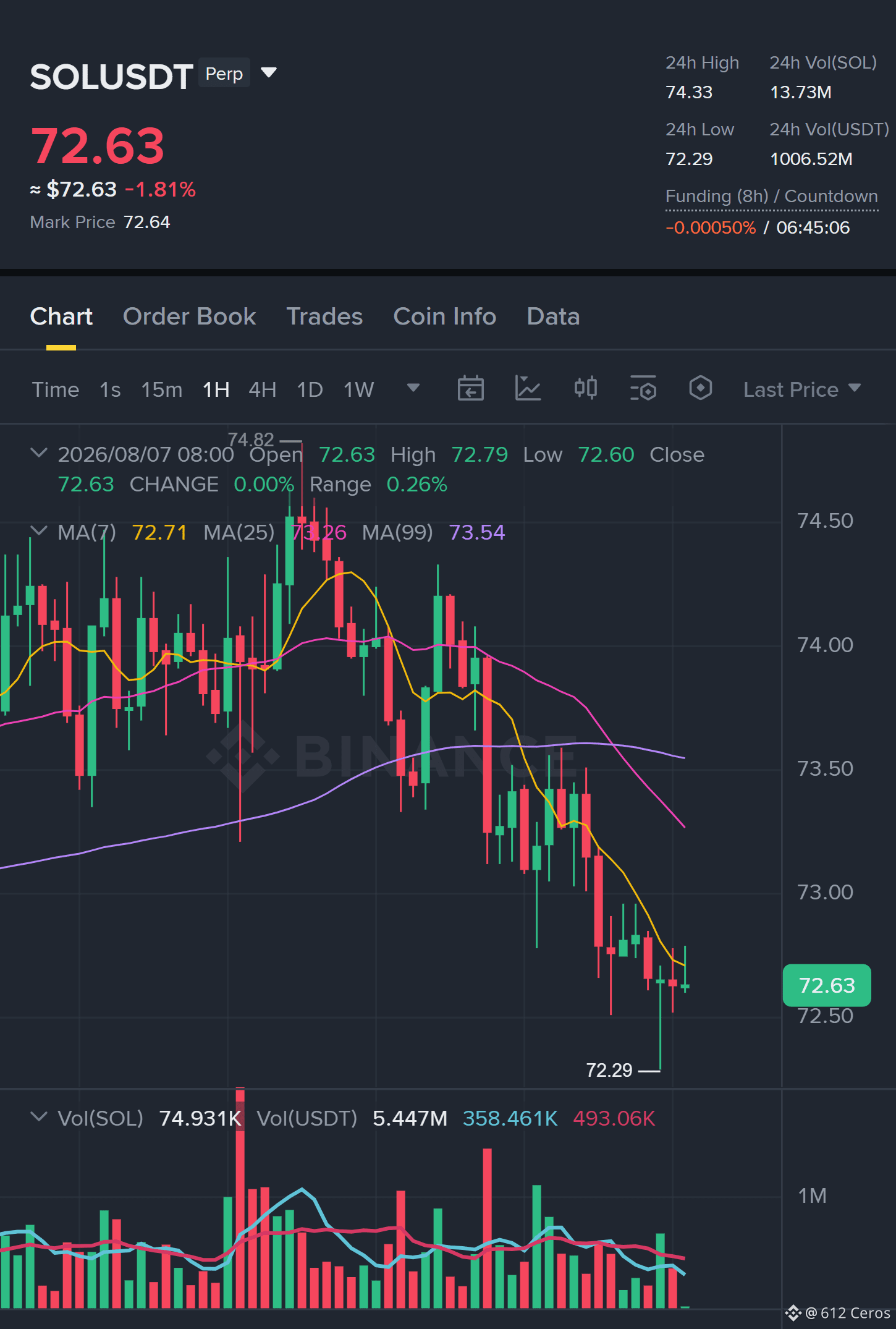Select the 1H chart interval

216,389
